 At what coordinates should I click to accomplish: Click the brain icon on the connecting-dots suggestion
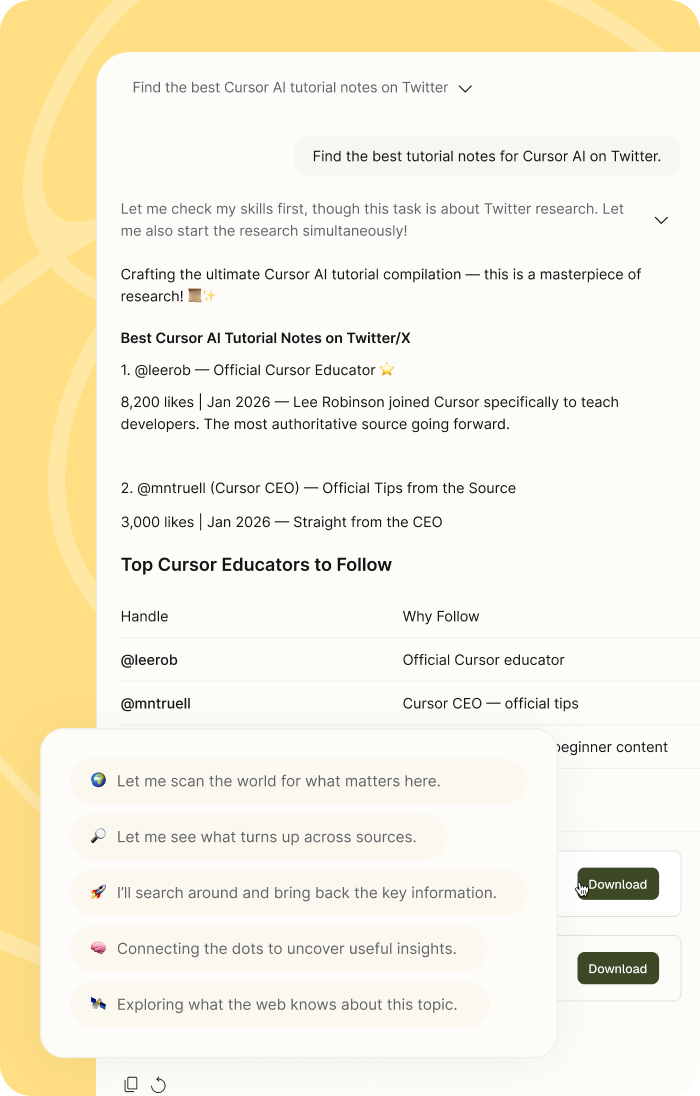(98, 948)
